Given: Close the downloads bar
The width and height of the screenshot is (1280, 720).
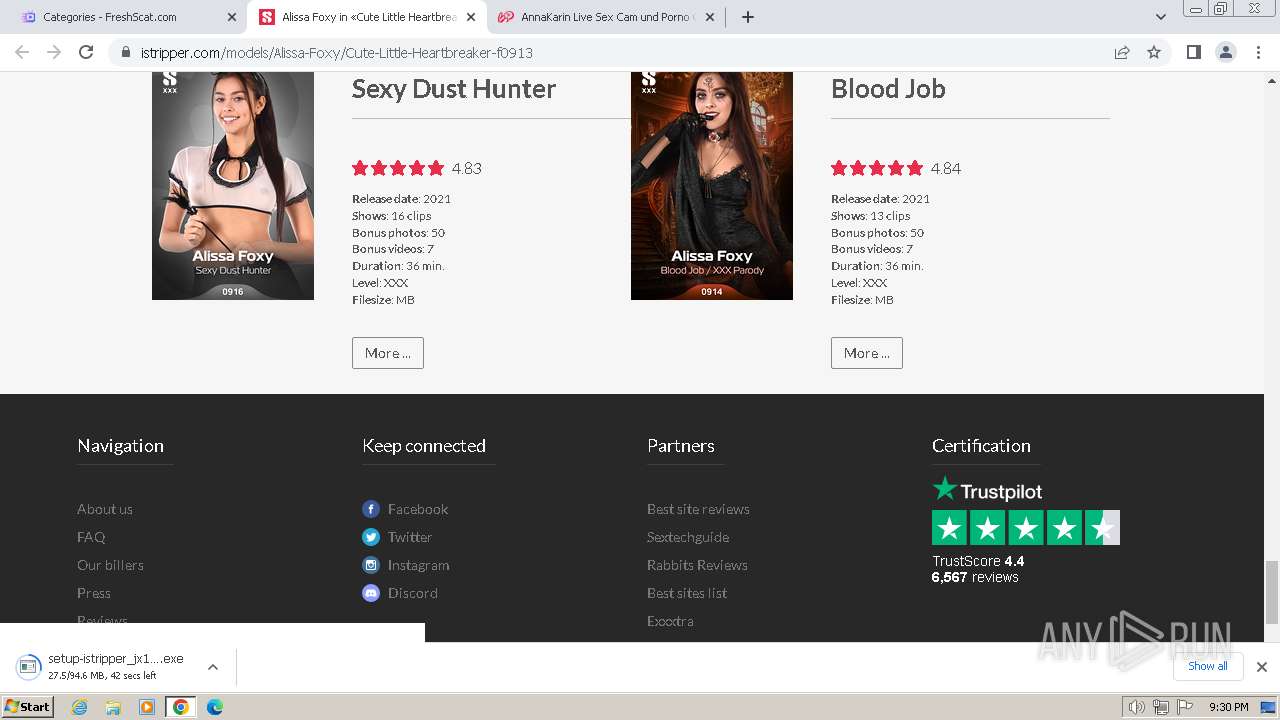Looking at the screenshot, I should 1262,666.
